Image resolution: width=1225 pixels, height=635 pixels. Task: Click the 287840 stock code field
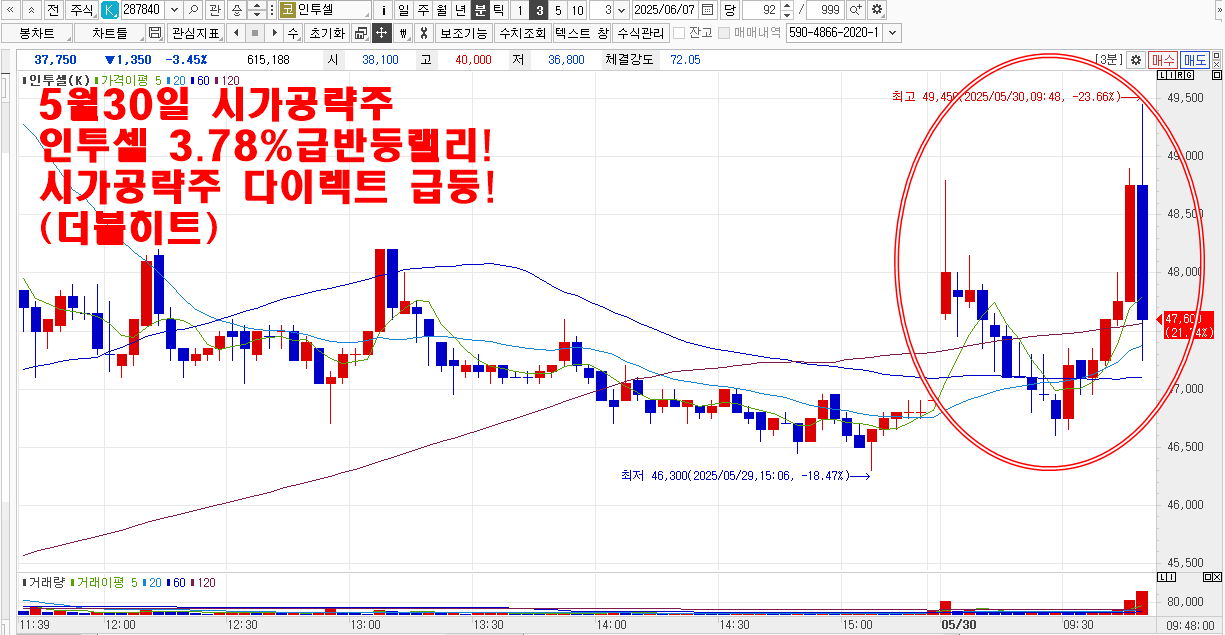click(x=141, y=10)
